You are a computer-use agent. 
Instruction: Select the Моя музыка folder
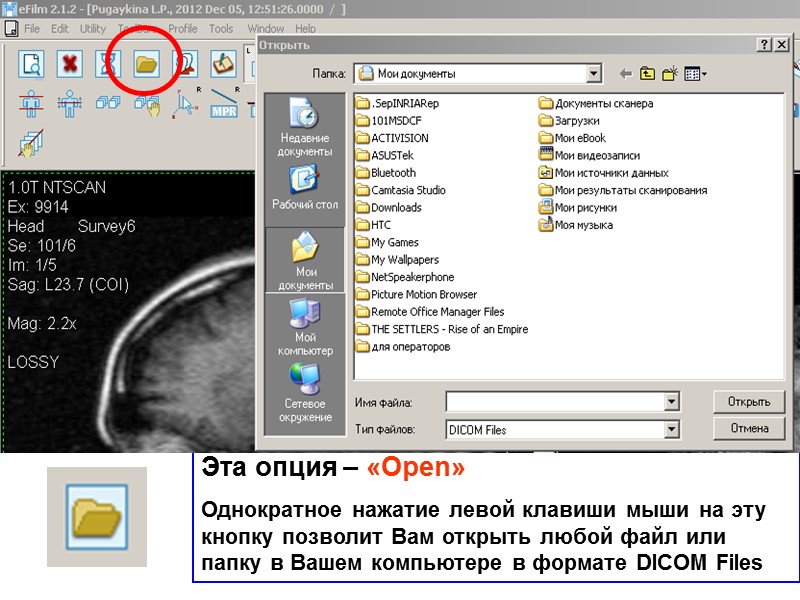(576, 224)
